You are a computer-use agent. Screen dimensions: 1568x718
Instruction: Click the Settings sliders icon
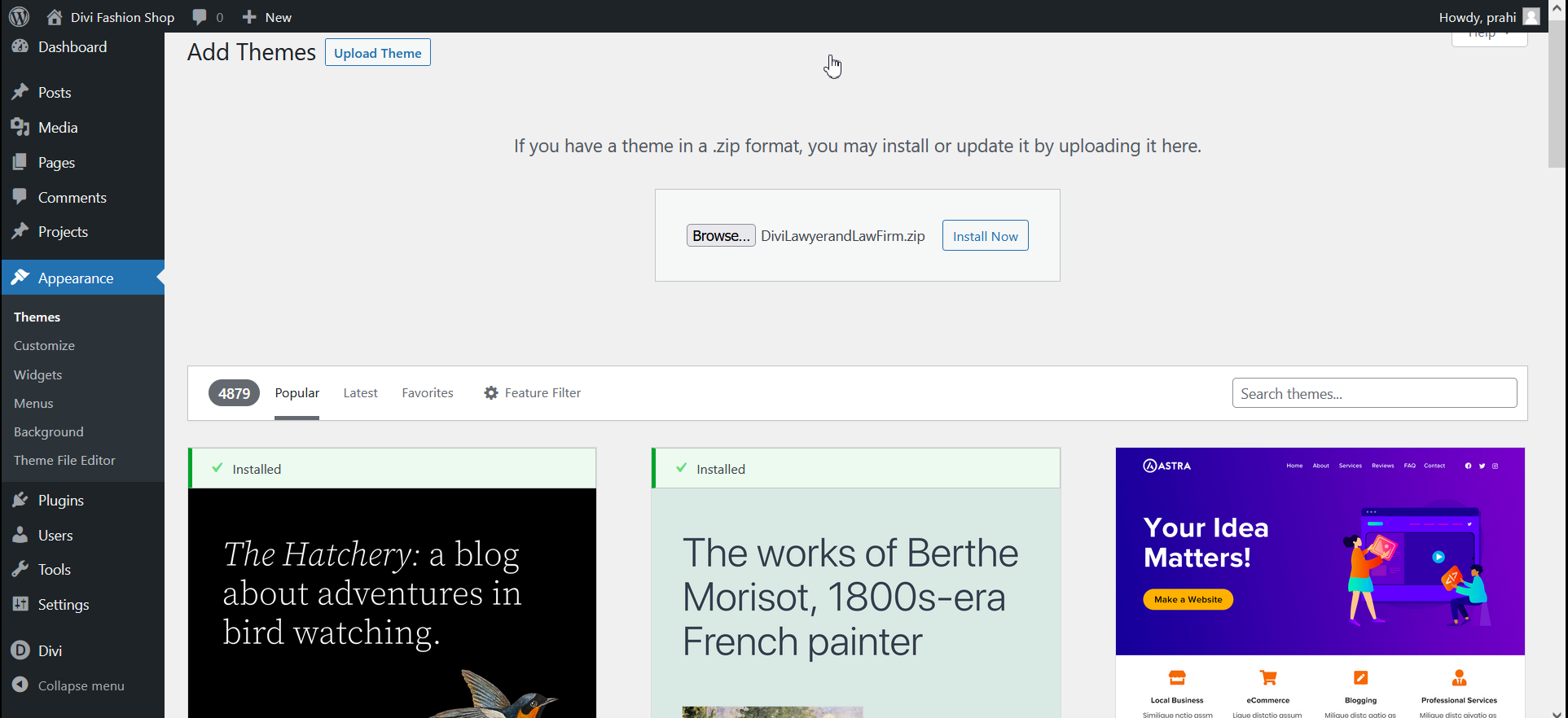(20, 604)
